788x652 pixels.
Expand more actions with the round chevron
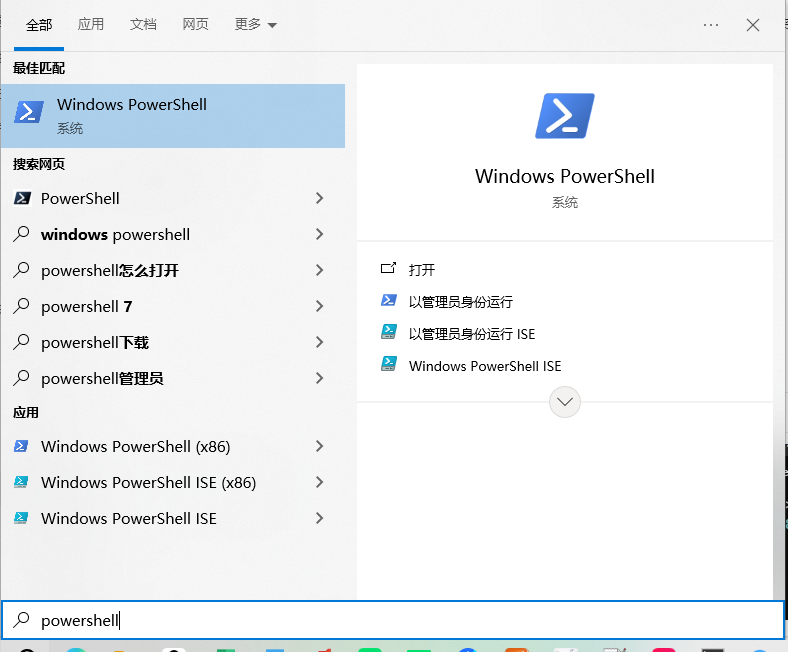[564, 402]
